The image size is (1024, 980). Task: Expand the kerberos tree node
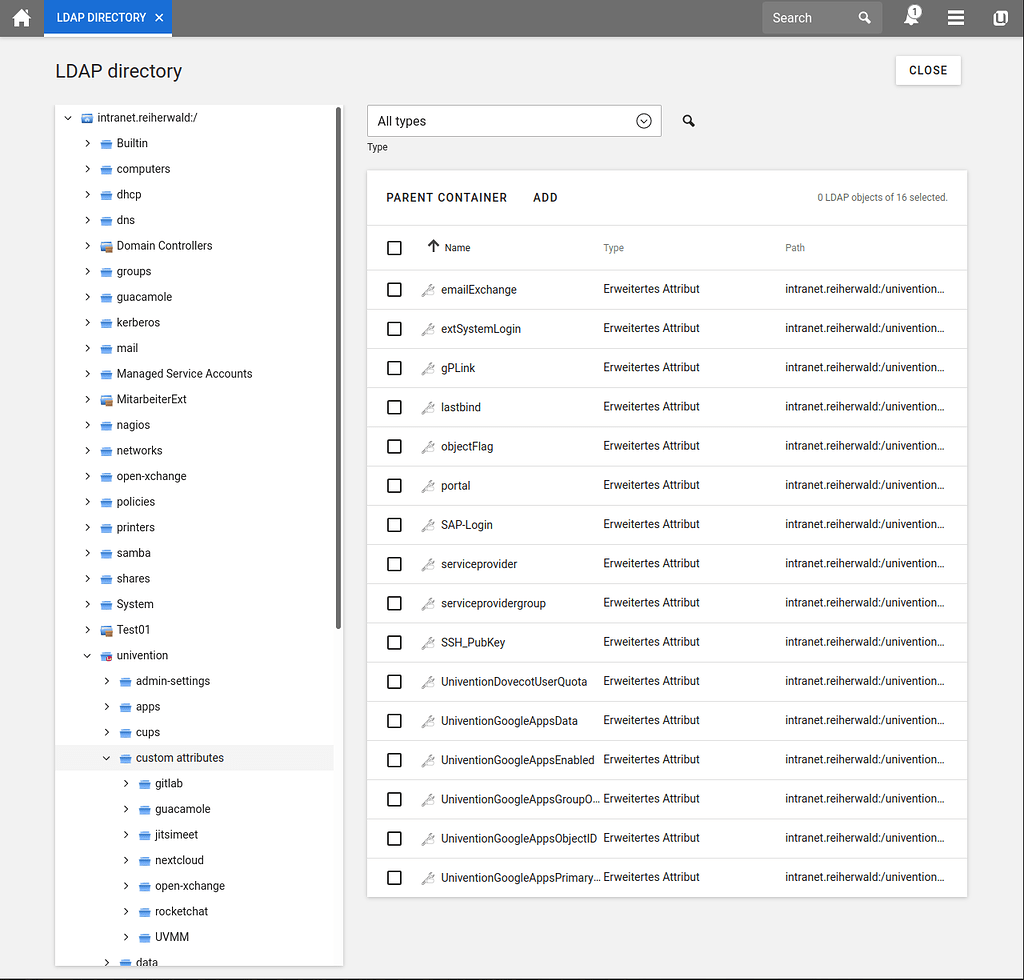click(x=88, y=323)
